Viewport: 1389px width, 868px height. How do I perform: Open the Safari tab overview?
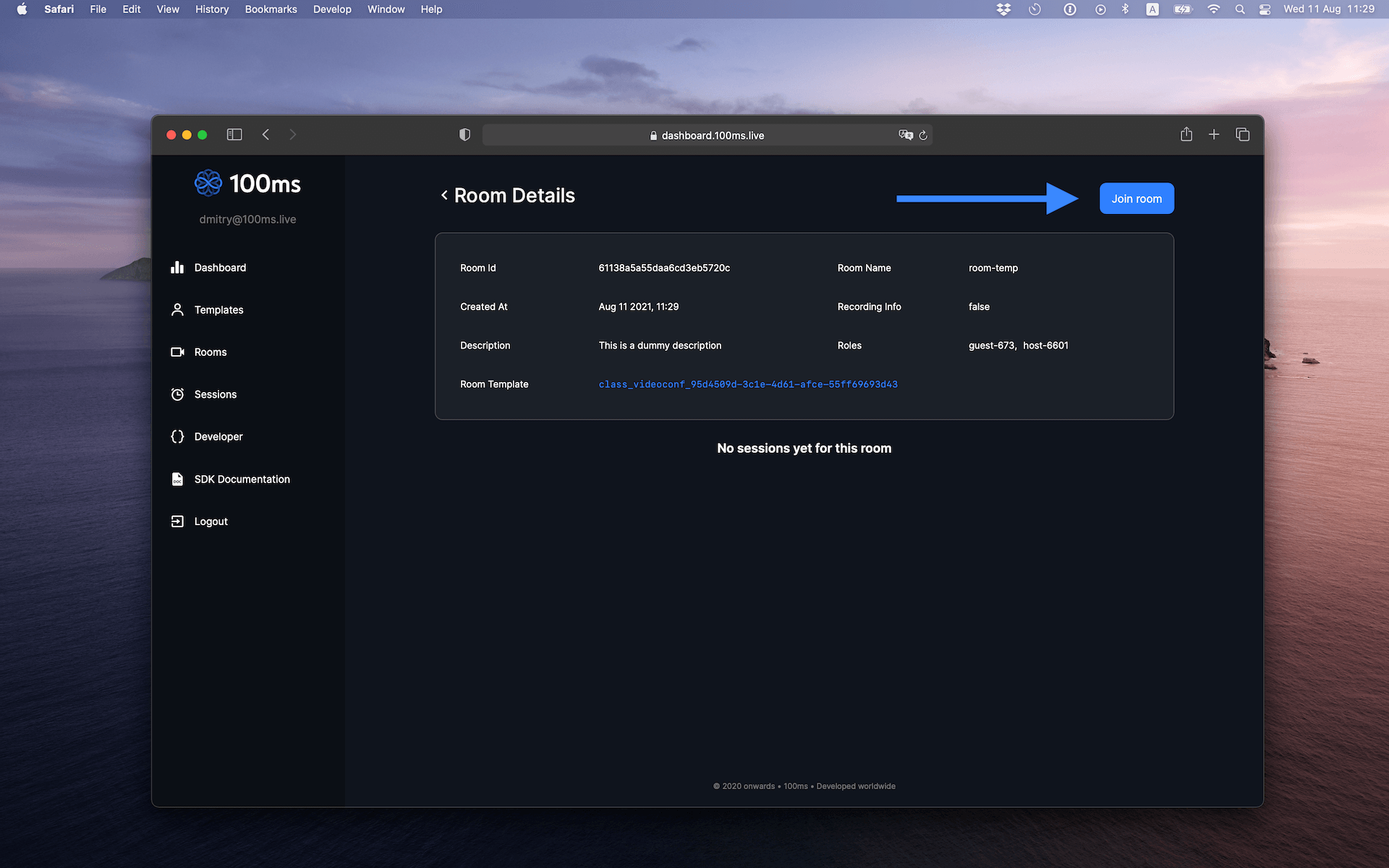pos(1242,135)
